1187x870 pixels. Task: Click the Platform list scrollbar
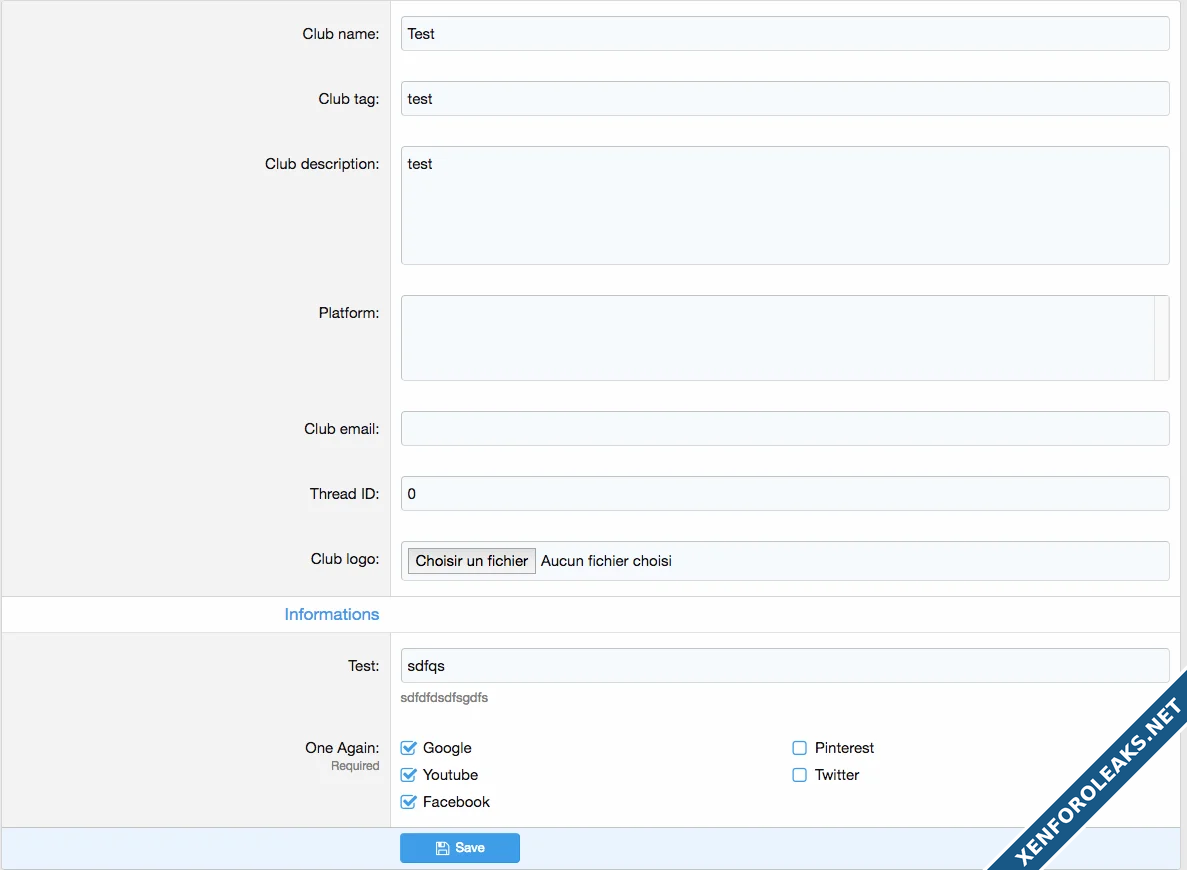1161,338
